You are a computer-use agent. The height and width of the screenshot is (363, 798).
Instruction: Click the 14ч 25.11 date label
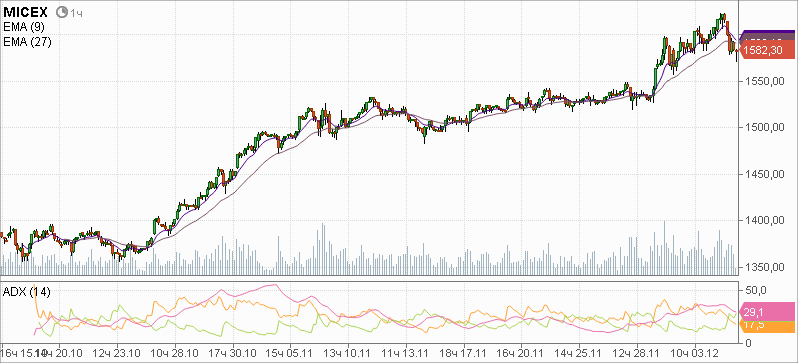pos(578,352)
